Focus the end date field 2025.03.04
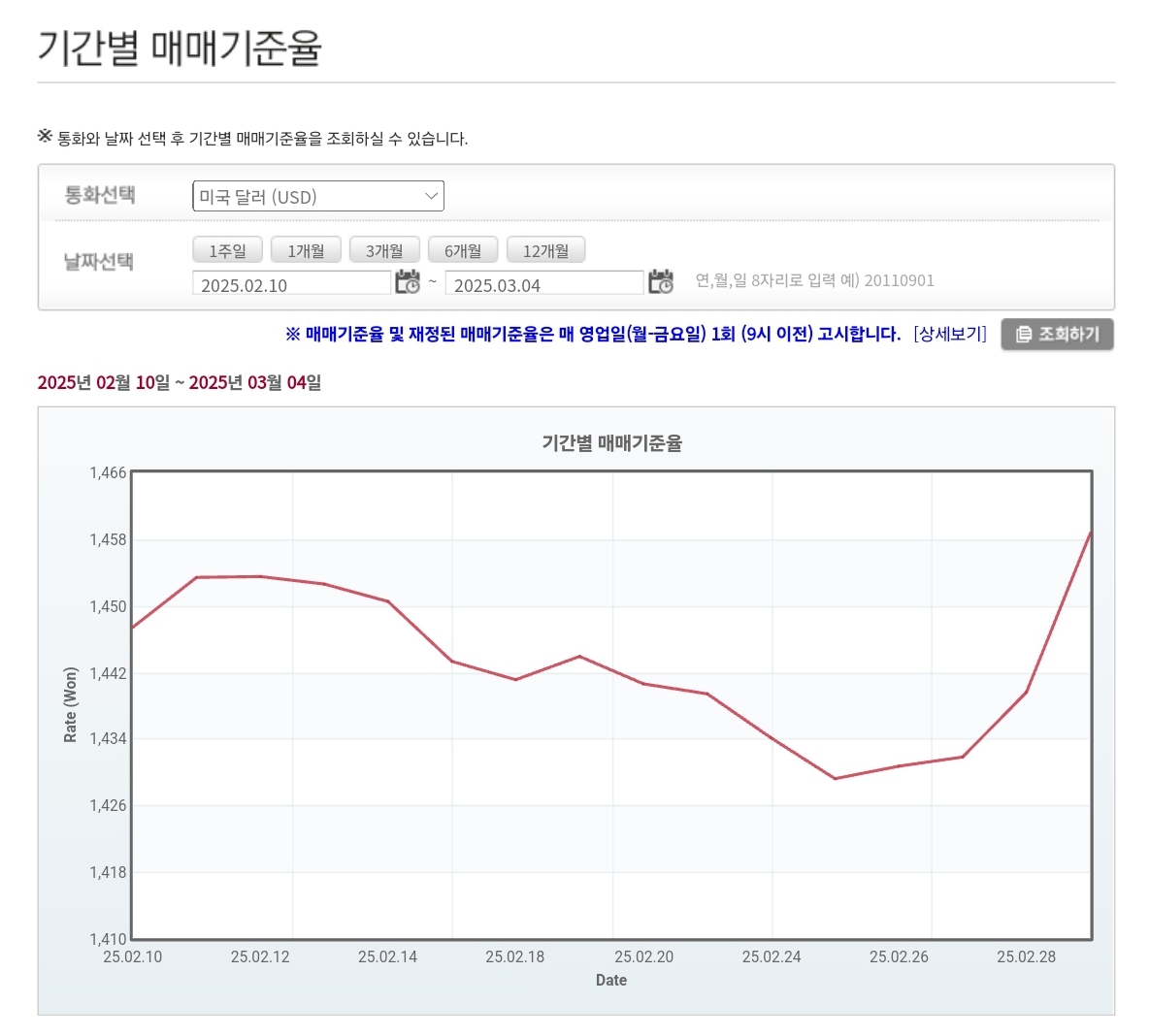Viewport: 1150px width, 1036px height. tap(544, 283)
